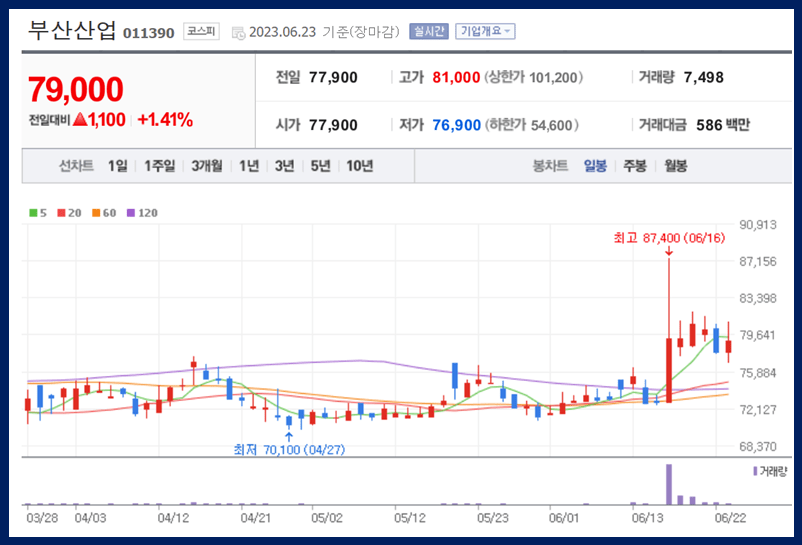Click the 79,641 price axis label

pyautogui.click(x=758, y=335)
